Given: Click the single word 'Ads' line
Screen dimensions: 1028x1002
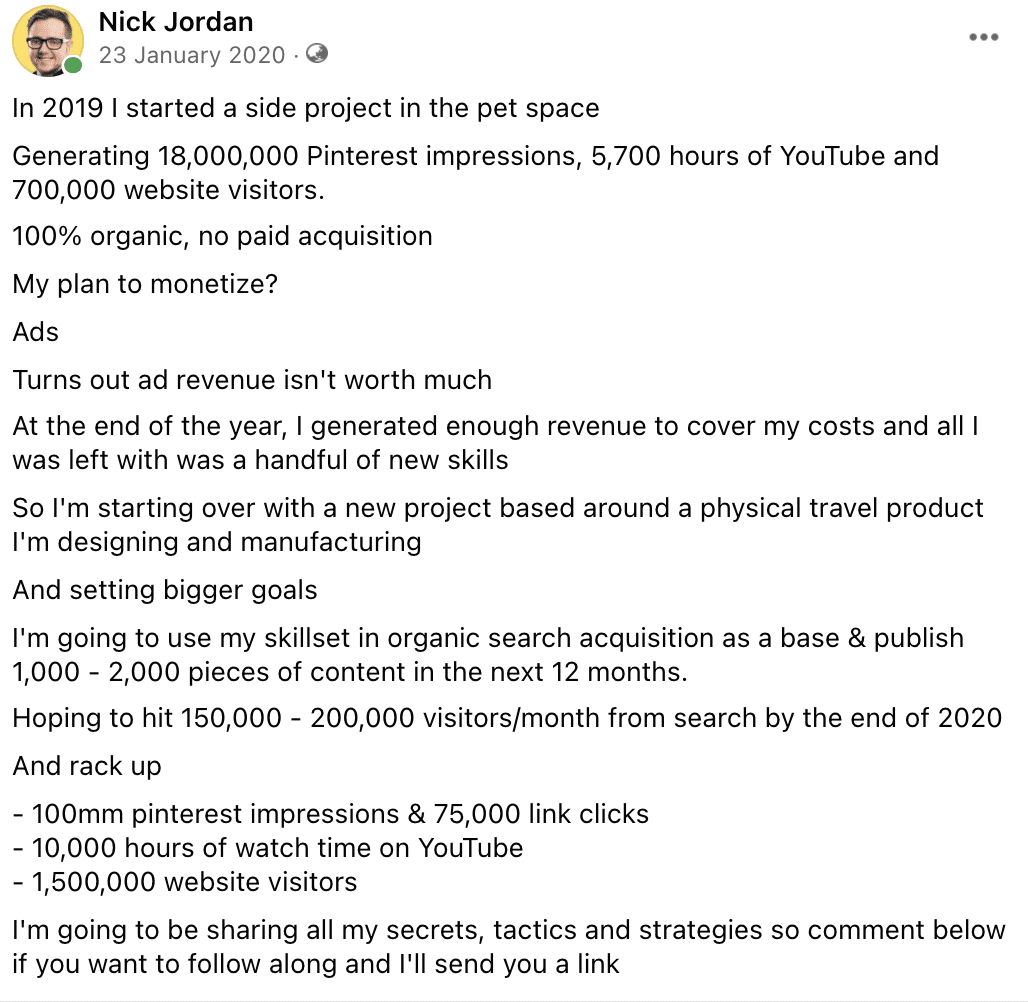Looking at the screenshot, I should [35, 332].
